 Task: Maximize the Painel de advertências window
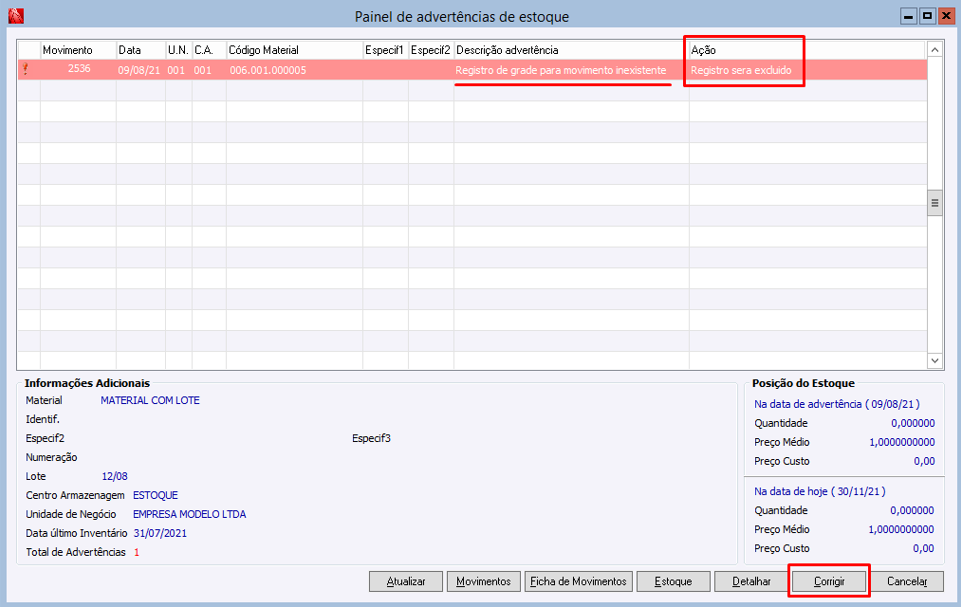[927, 16]
